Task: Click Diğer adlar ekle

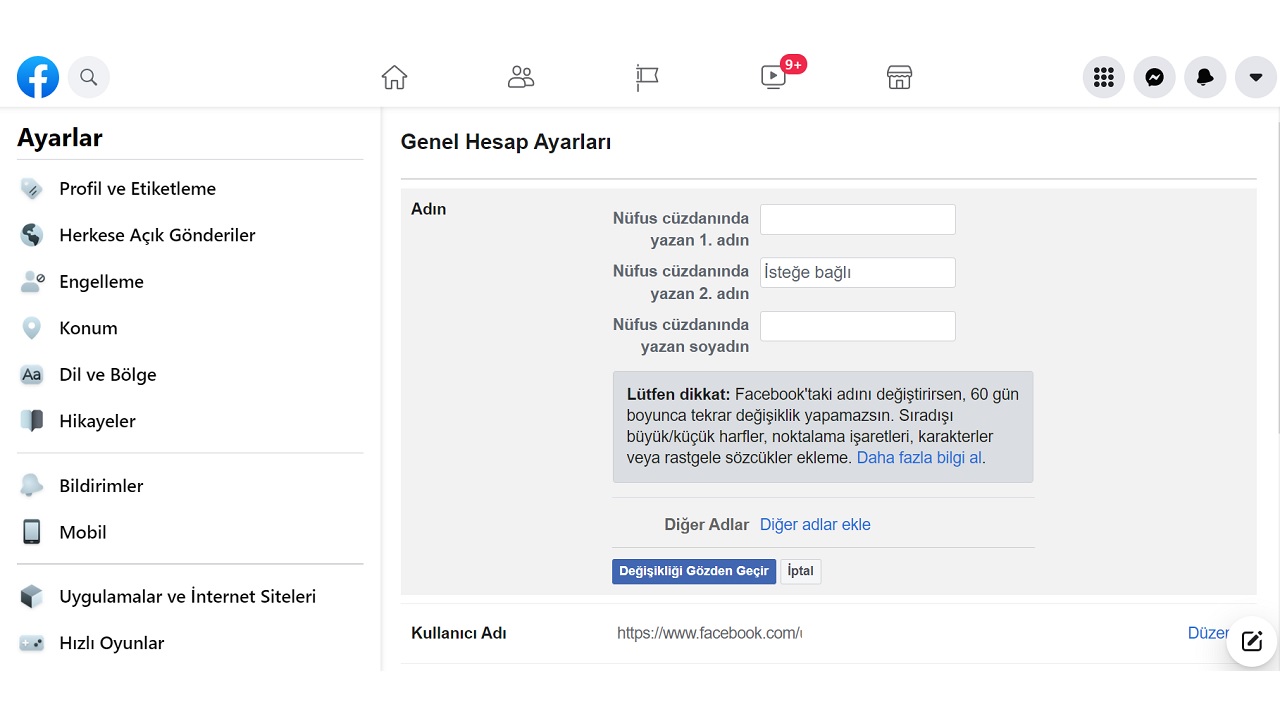Action: tap(815, 524)
